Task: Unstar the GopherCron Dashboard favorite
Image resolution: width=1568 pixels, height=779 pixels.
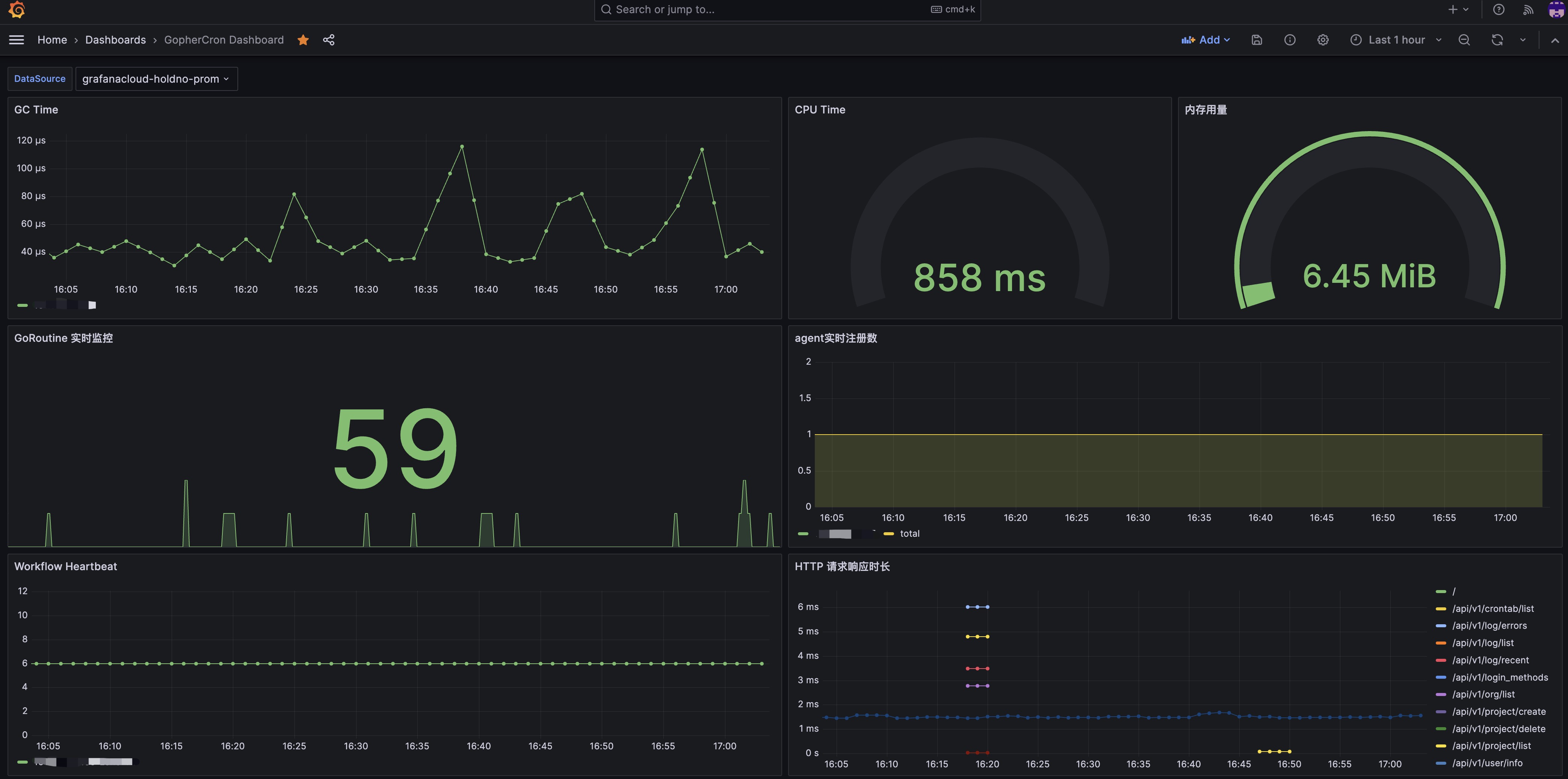Action: coord(303,39)
